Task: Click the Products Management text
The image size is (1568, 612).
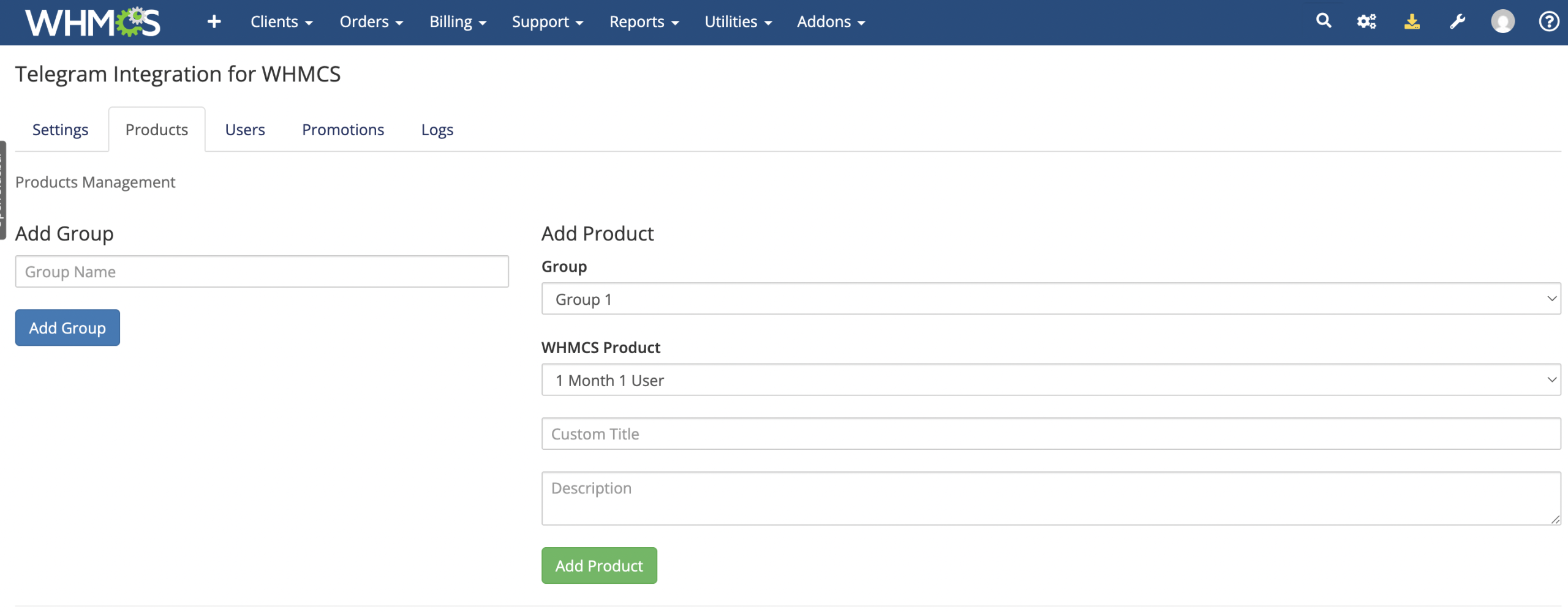Action: (x=95, y=182)
